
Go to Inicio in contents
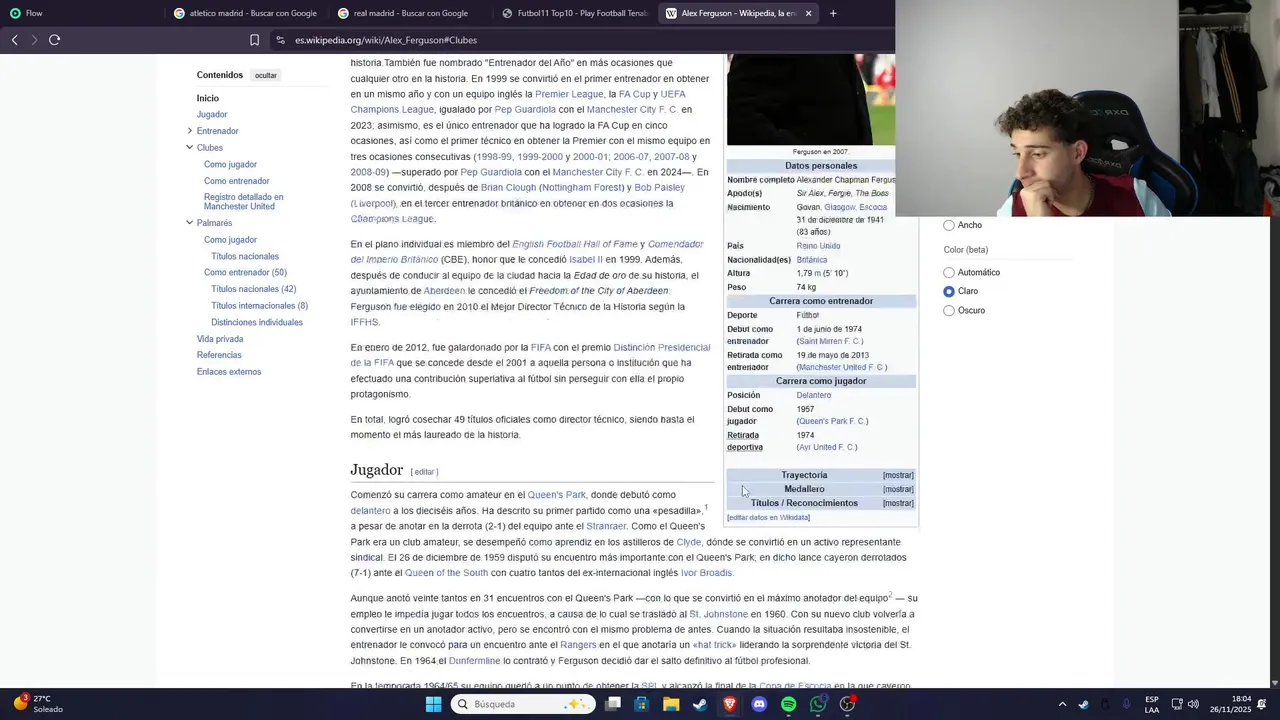pyautogui.click(x=207, y=98)
